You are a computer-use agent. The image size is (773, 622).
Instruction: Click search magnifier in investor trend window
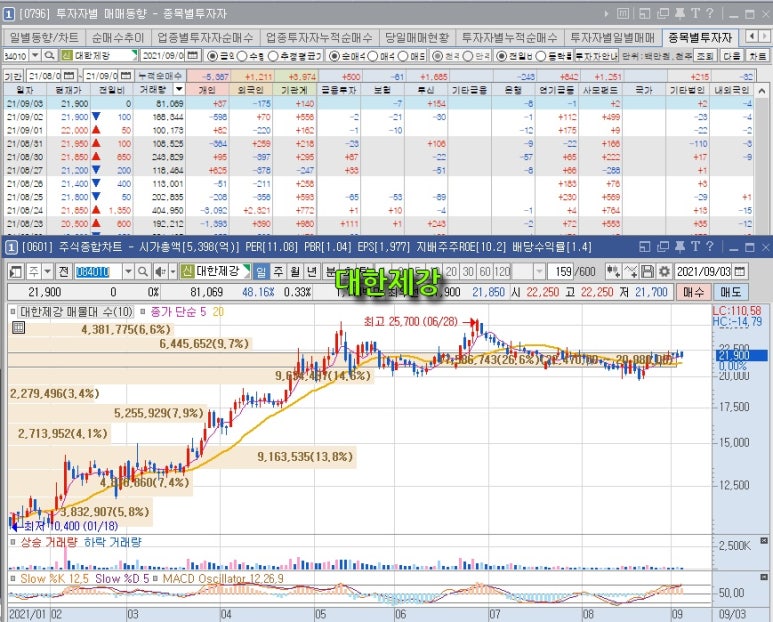49,56
